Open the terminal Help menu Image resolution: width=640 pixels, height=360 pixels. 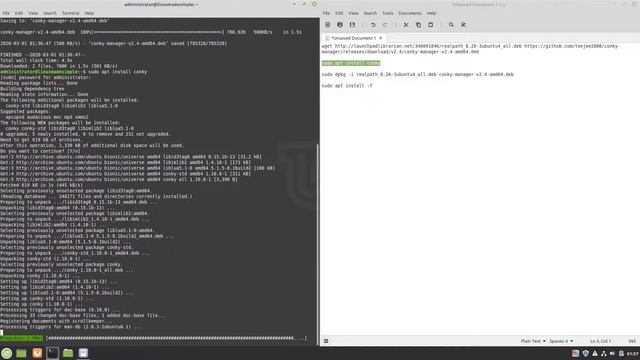(x=89, y=13)
